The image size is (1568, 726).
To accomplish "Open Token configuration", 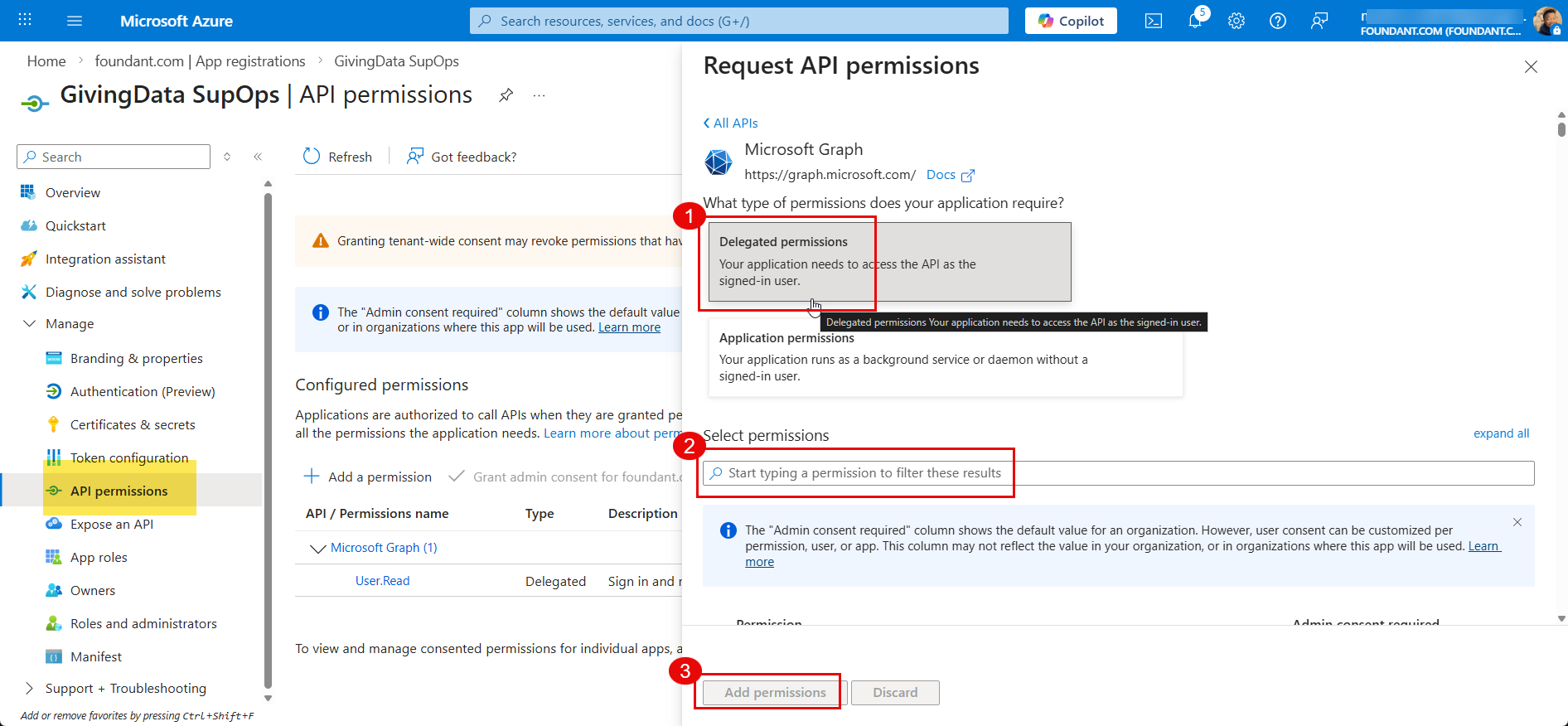I will 129,457.
